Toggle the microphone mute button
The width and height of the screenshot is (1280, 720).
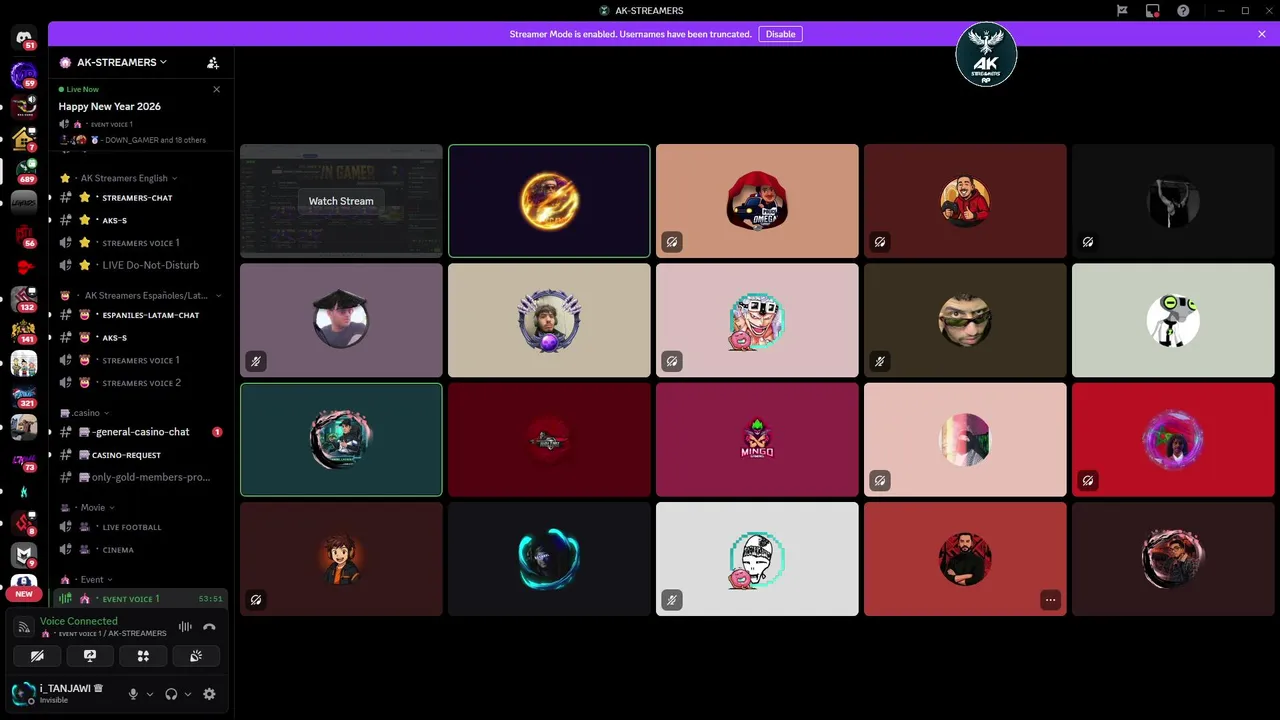tap(133, 694)
